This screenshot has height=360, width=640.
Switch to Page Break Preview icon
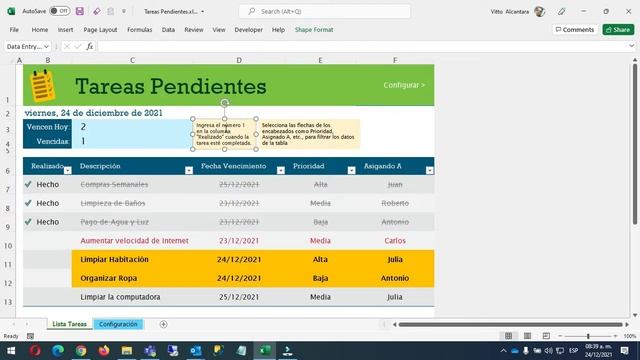(546, 336)
